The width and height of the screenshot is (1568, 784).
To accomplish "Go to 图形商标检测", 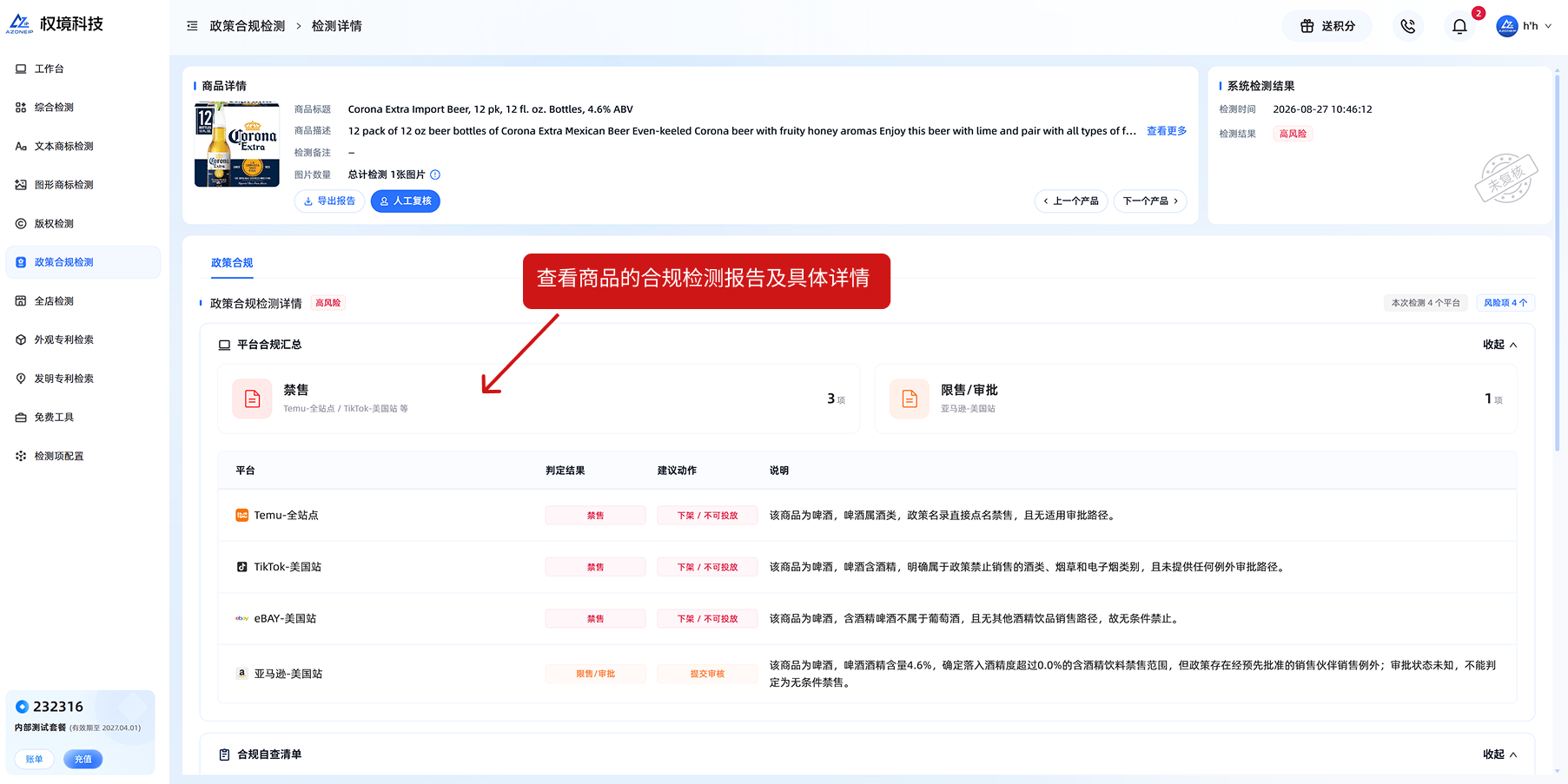I will pyautogui.click(x=83, y=185).
